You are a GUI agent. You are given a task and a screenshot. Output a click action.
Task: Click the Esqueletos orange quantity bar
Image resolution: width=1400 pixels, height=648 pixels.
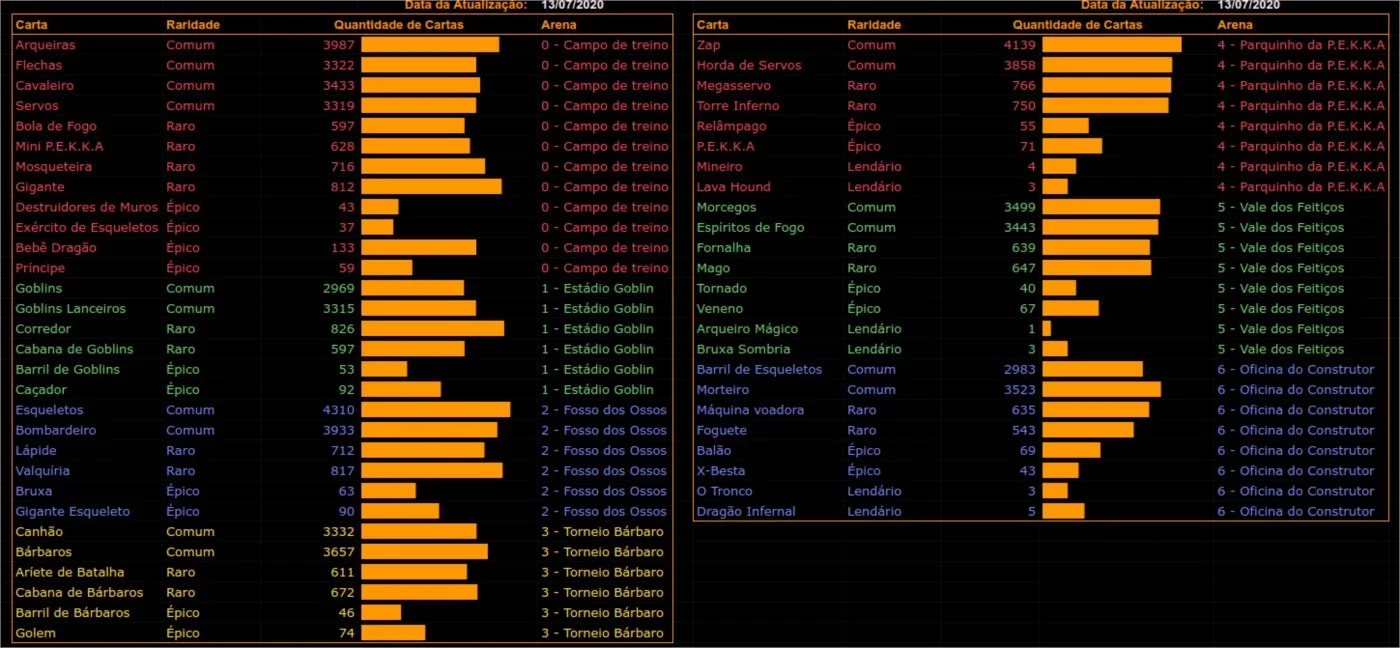click(435, 410)
